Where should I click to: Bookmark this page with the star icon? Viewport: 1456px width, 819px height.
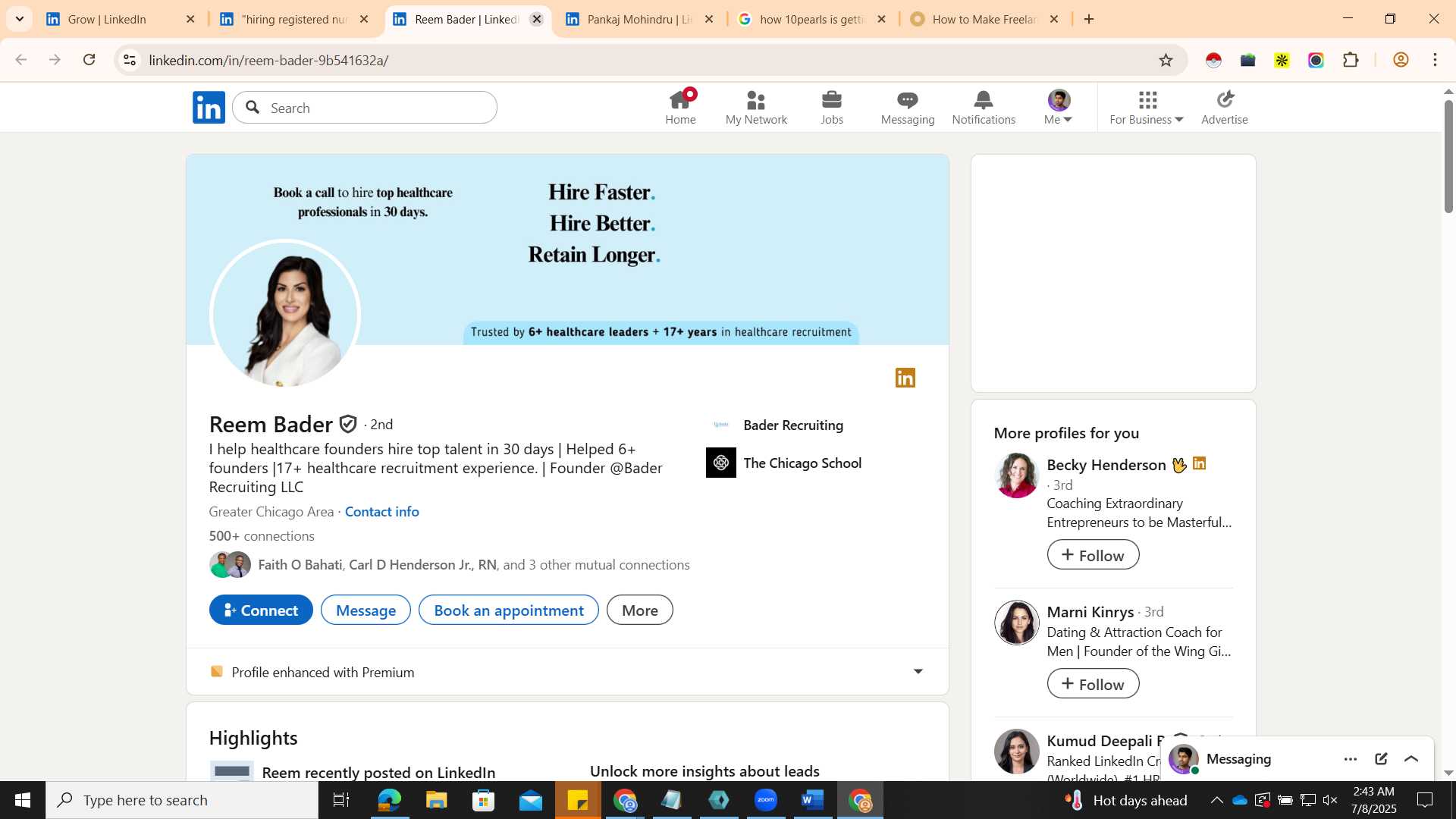(x=1166, y=60)
